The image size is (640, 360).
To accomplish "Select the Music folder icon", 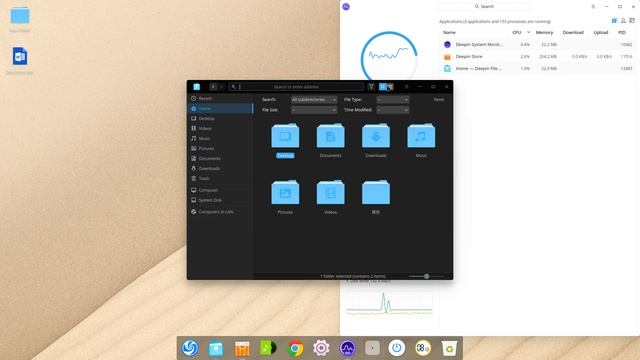I will click(421, 136).
